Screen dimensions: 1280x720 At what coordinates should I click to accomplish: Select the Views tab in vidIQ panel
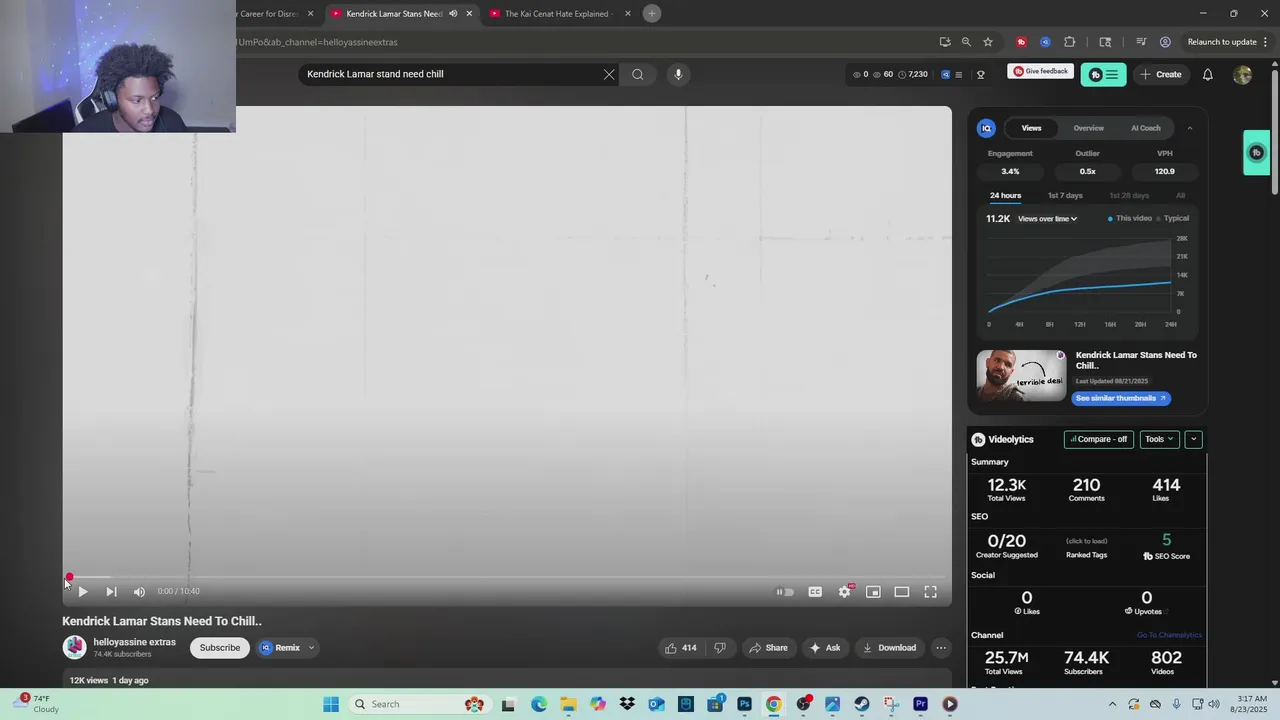click(x=1031, y=128)
